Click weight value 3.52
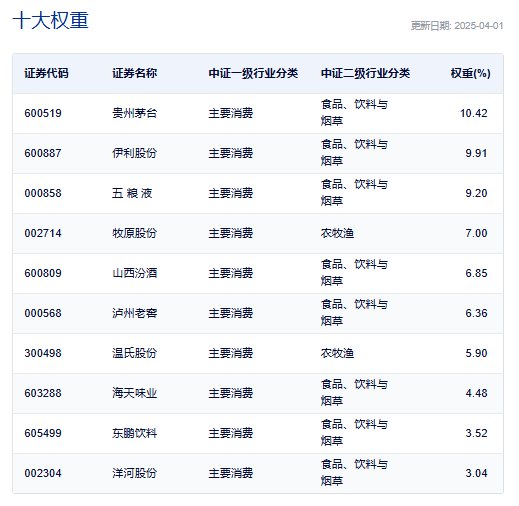The height and width of the screenshot is (506, 519). 476,433
